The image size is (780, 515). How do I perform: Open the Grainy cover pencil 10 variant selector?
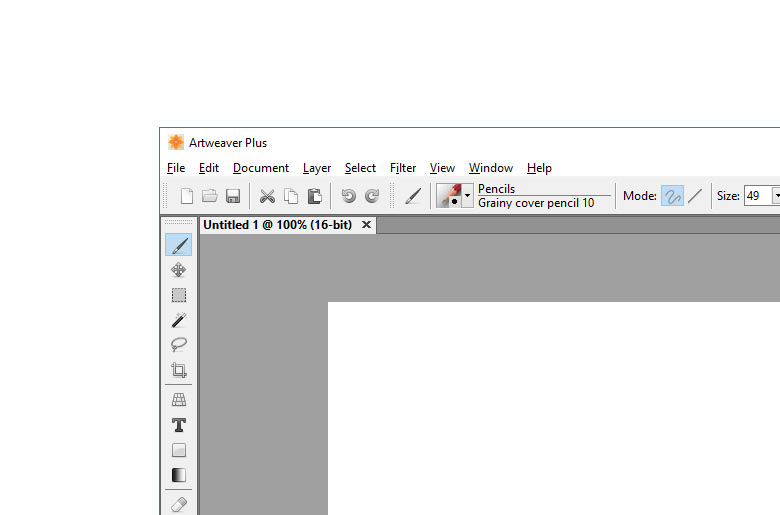pyautogui.click(x=543, y=203)
